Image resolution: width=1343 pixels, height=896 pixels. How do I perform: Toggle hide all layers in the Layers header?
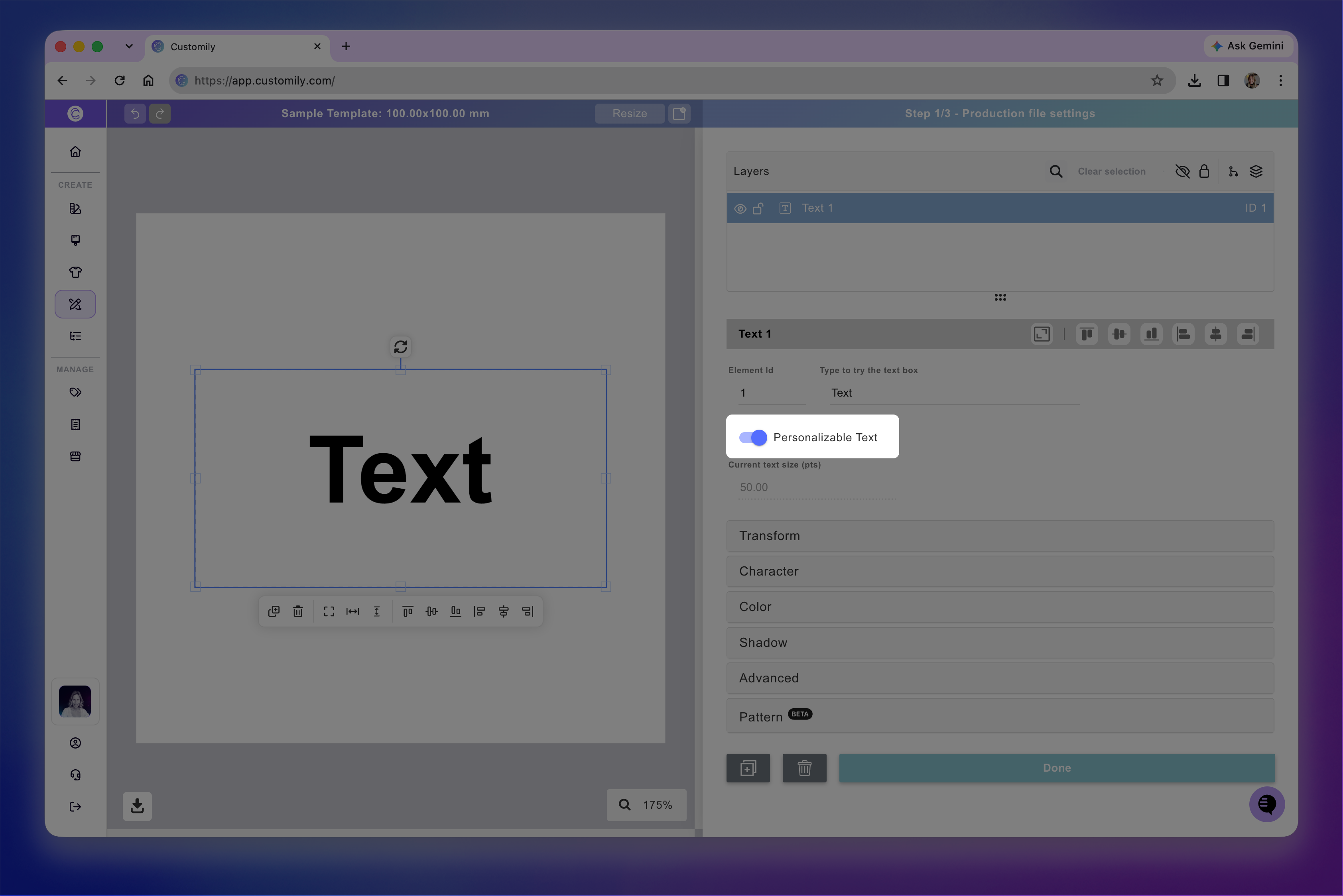point(1182,171)
